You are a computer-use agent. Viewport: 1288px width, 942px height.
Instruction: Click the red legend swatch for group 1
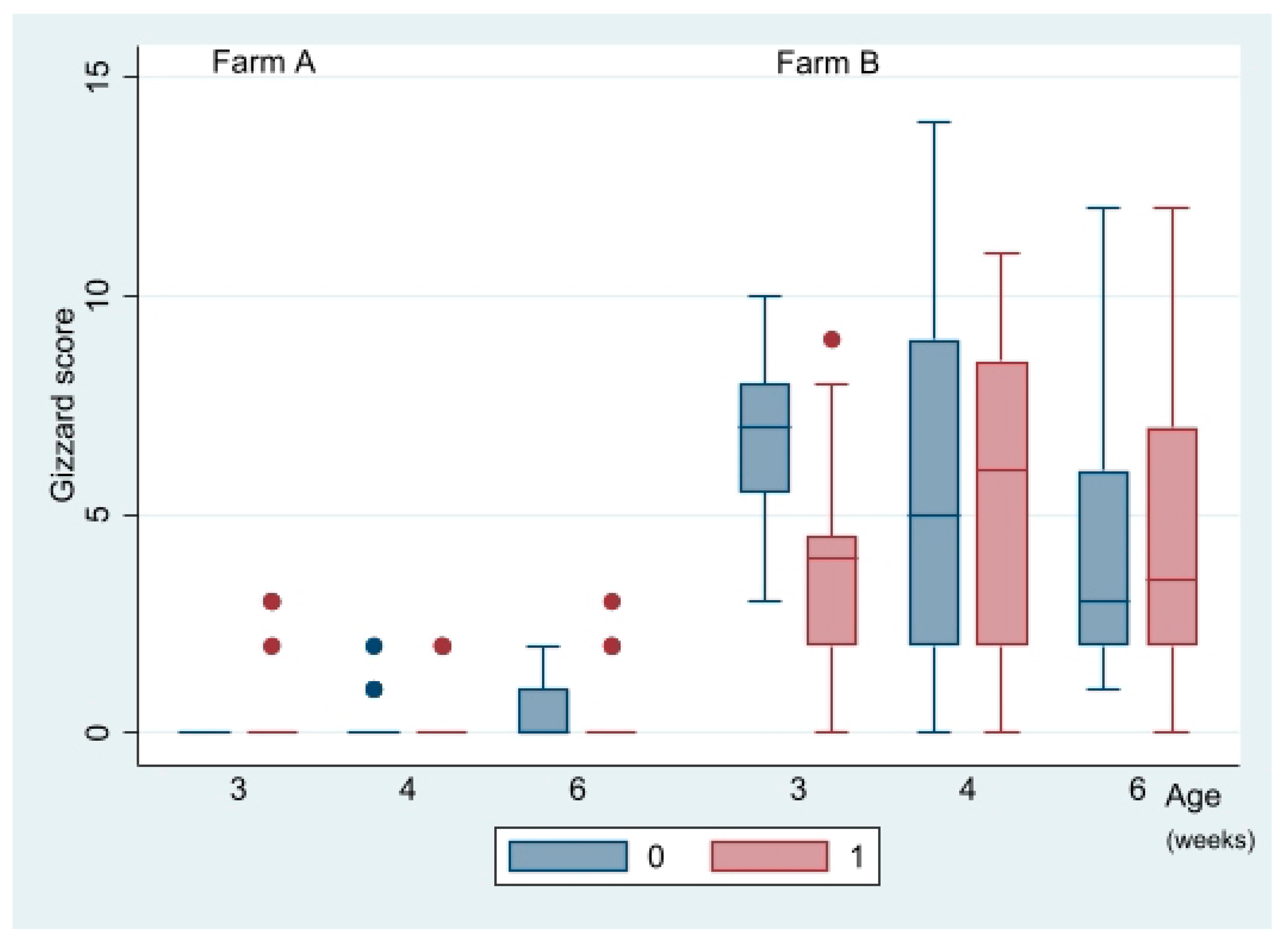769,857
